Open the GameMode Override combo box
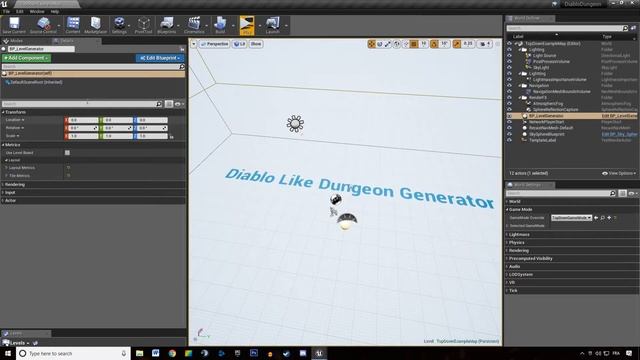Viewport: 640px width, 360px height. (x=571, y=218)
